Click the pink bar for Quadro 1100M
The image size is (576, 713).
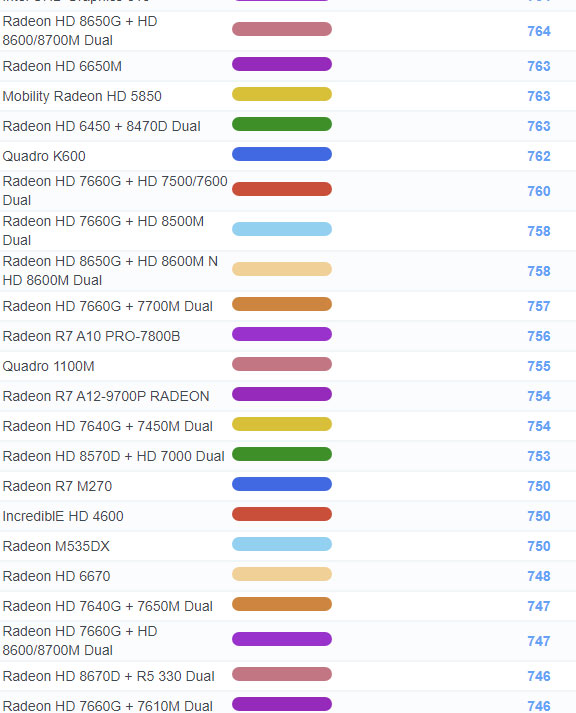(x=282, y=364)
